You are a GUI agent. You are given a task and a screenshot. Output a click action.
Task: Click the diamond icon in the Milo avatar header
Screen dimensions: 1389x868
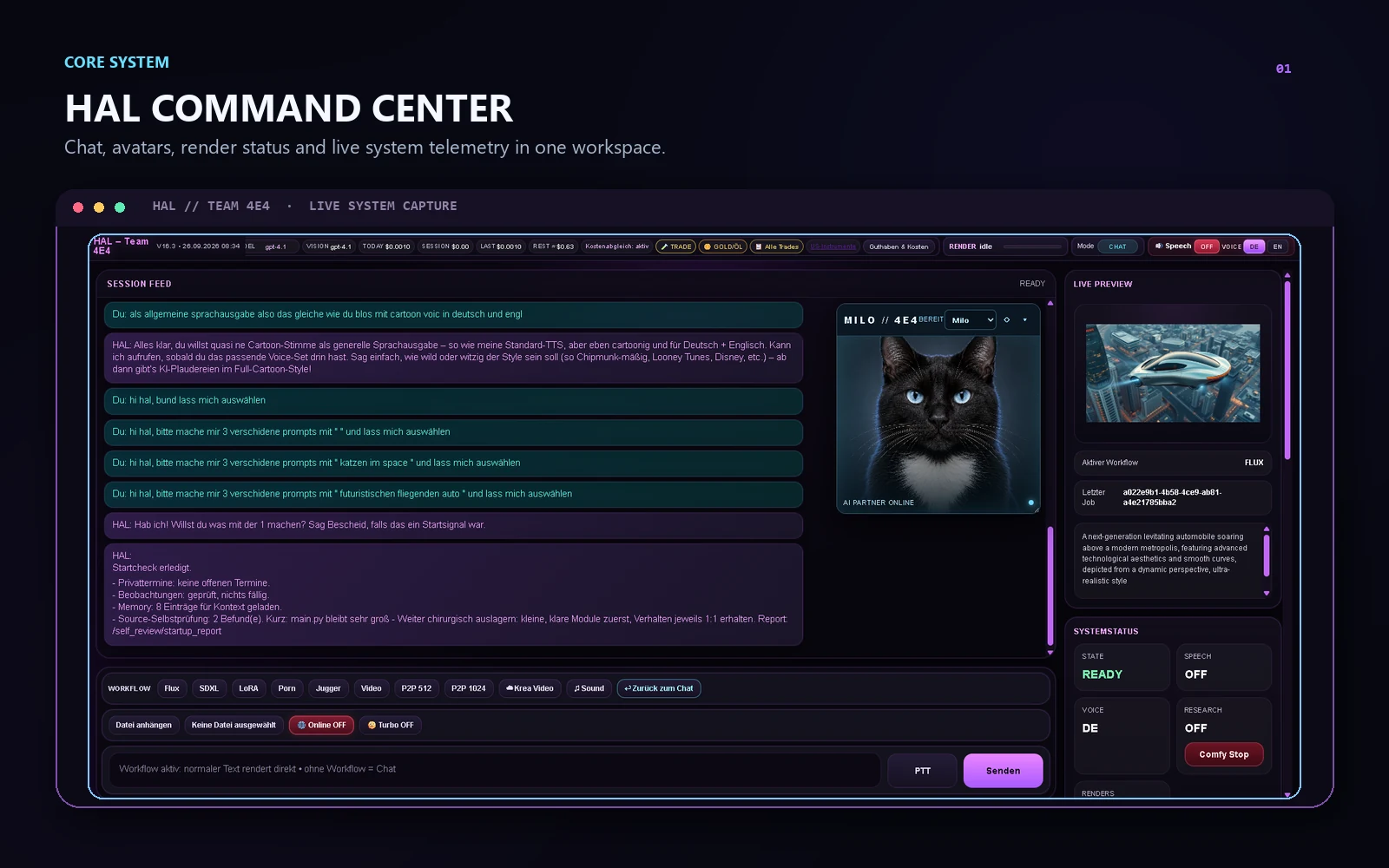[x=1007, y=320]
